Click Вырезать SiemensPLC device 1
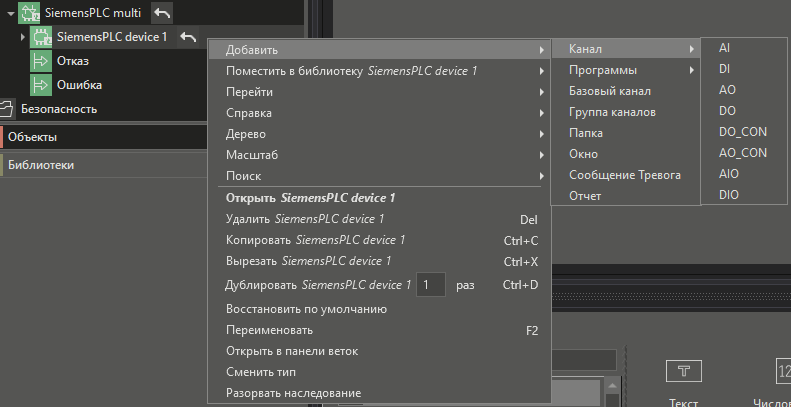This screenshot has height=407, width=791. click(x=379, y=261)
